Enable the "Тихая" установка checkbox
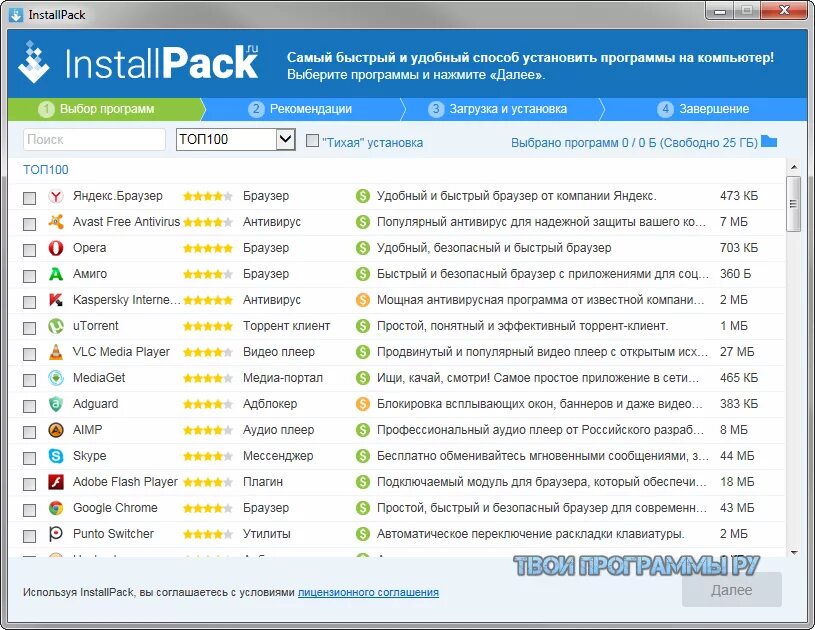 coord(312,140)
